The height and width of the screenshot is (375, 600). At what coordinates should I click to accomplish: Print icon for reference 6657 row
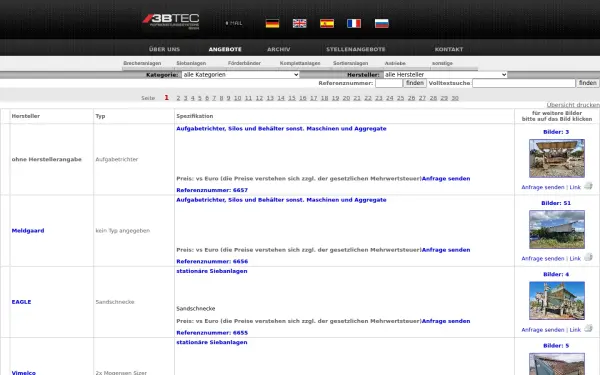click(588, 186)
